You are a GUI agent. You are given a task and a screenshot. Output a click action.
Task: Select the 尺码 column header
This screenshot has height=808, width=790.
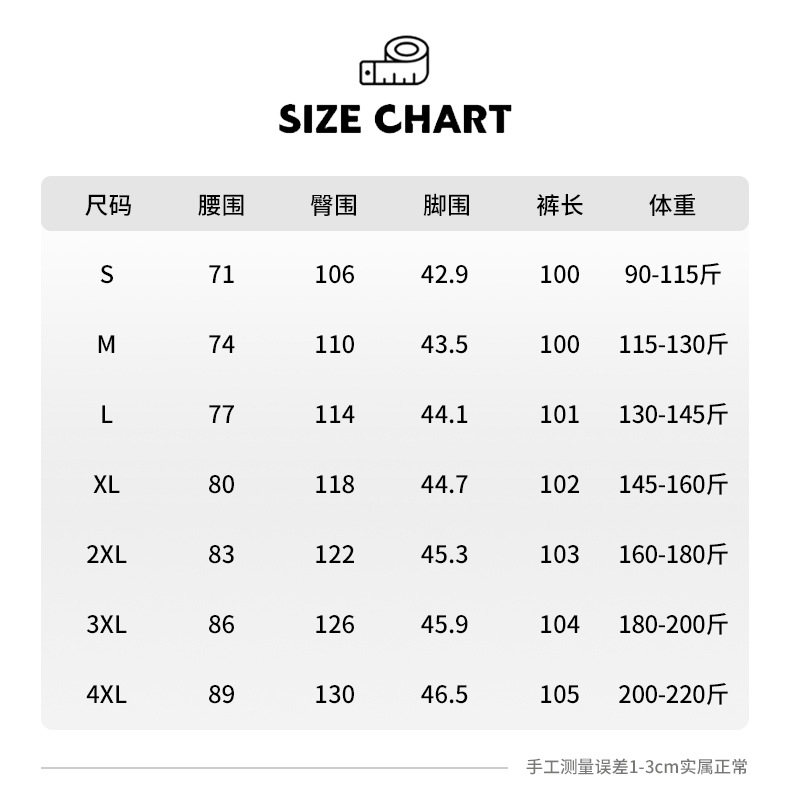[107, 205]
